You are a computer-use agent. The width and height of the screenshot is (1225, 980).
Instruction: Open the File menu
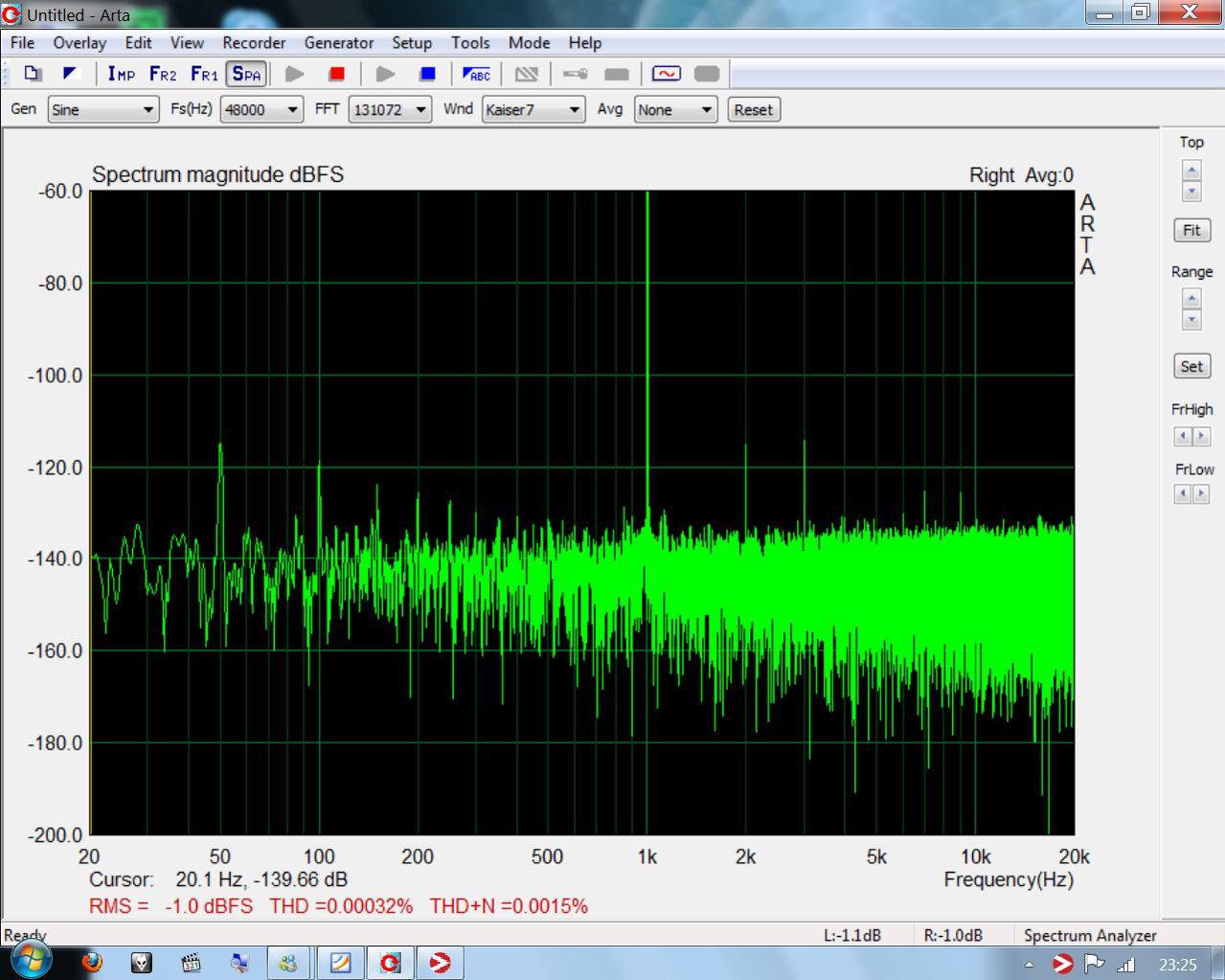click(22, 42)
